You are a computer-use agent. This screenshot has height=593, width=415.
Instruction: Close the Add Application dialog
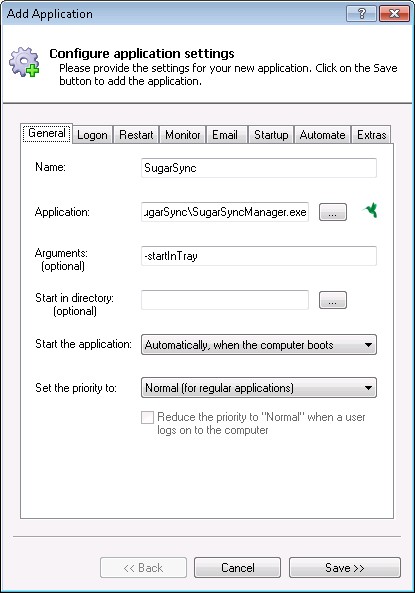tap(394, 14)
